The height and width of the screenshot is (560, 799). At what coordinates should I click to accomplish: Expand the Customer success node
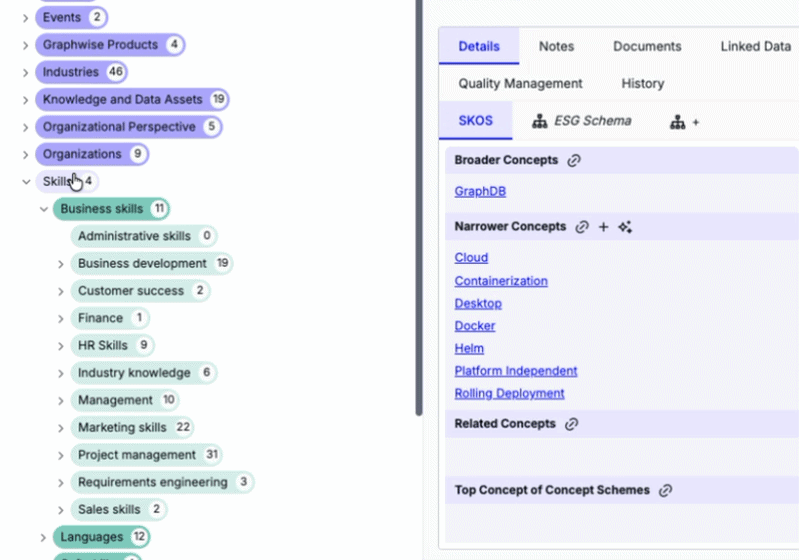(61, 291)
